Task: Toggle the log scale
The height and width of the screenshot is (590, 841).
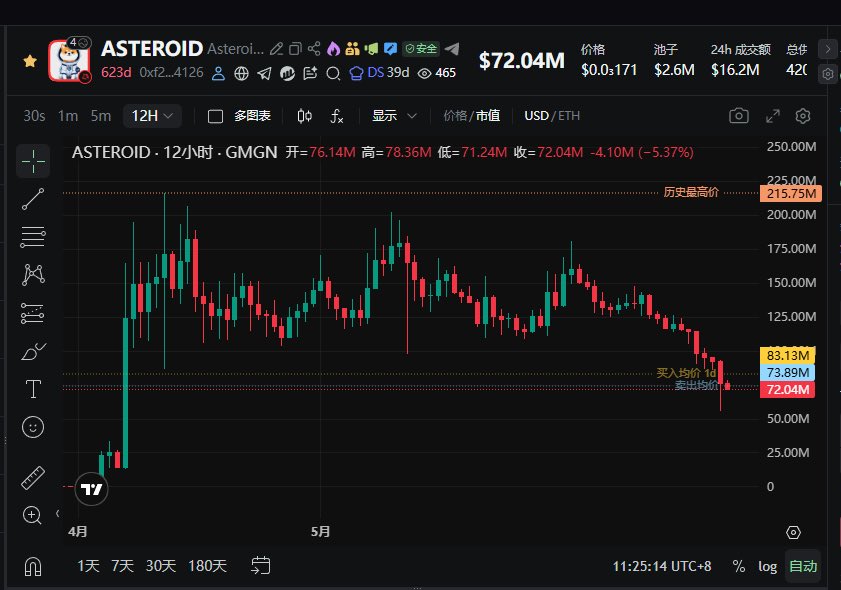Action: (768, 566)
